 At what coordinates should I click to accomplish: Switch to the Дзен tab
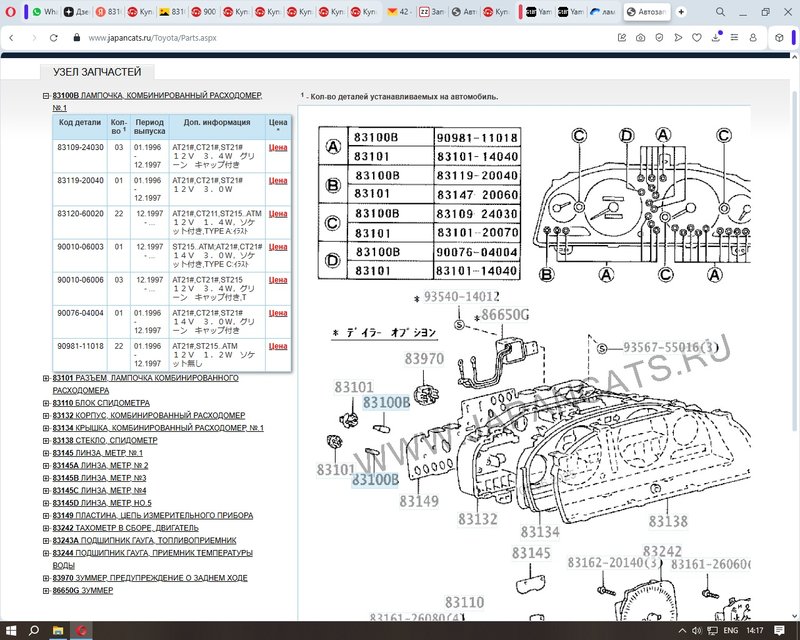pyautogui.click(x=76, y=11)
